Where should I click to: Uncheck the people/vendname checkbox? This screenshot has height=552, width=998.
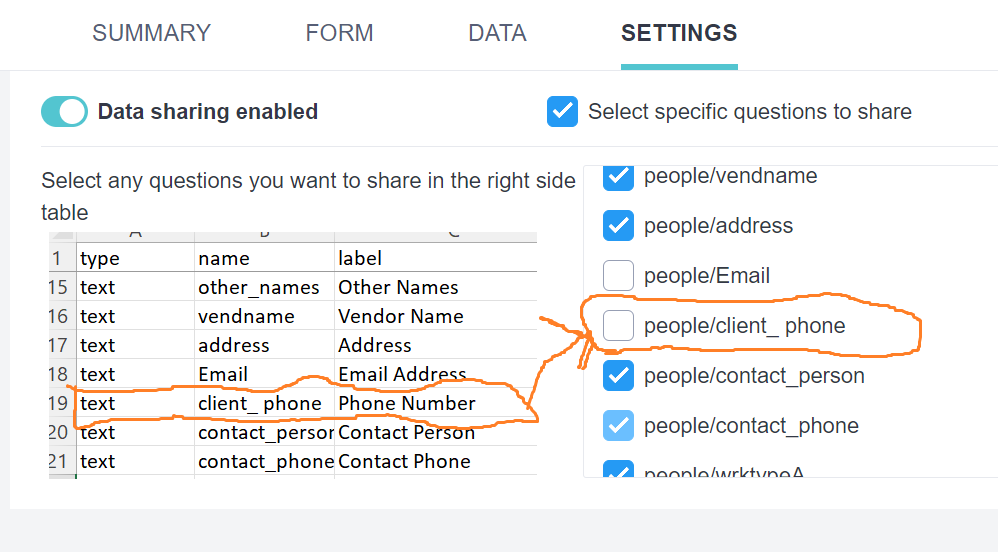click(x=619, y=176)
